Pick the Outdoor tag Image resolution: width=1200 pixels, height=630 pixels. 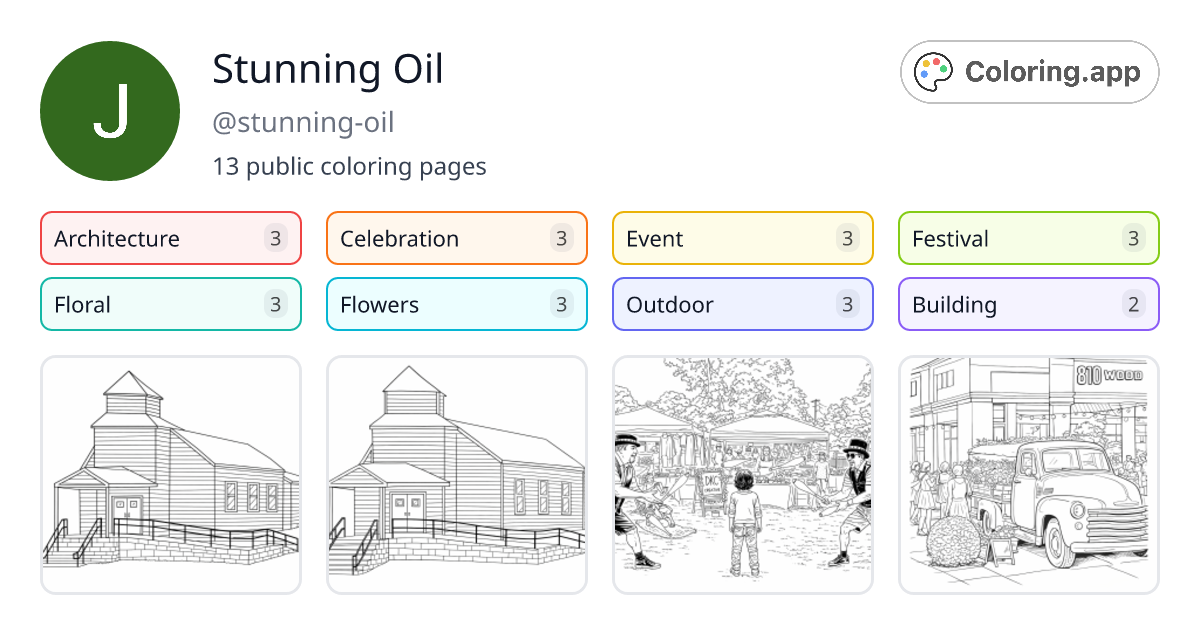[743, 304]
